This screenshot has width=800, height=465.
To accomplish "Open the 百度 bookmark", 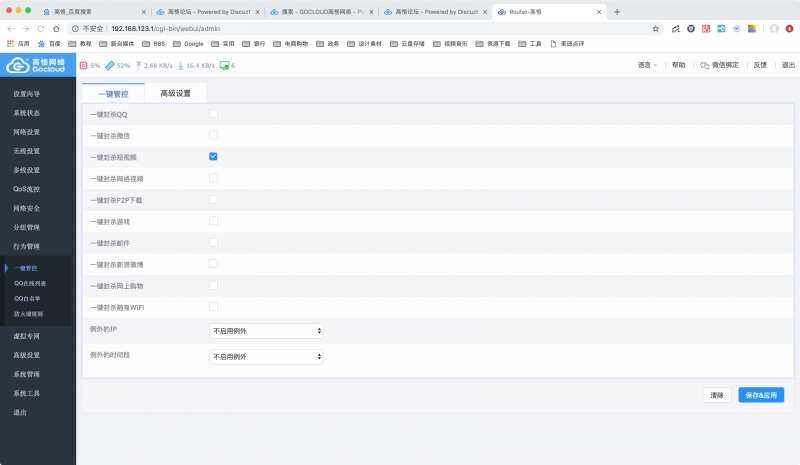I will [x=49, y=44].
